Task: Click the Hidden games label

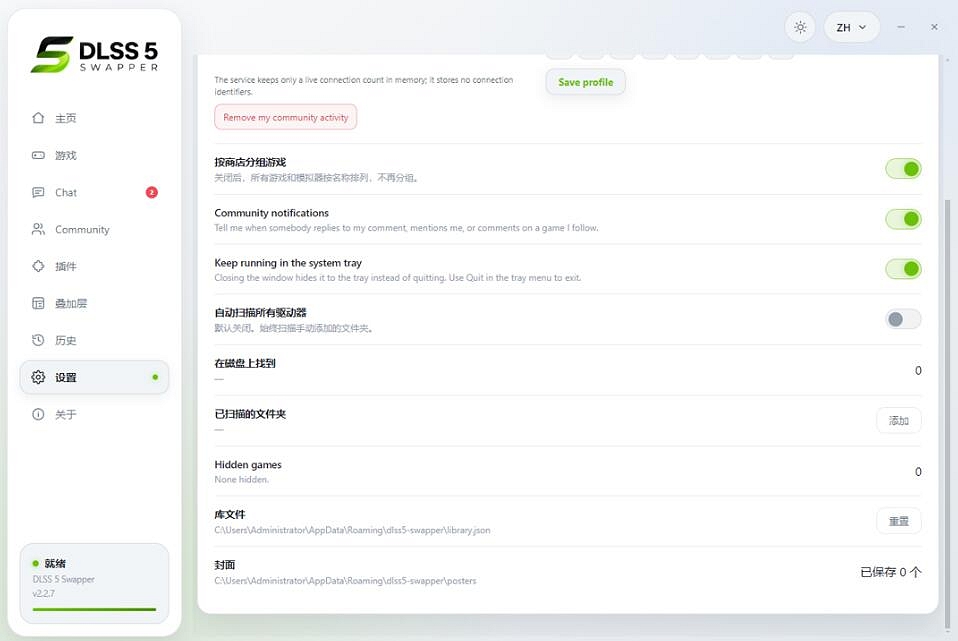Action: (248, 464)
